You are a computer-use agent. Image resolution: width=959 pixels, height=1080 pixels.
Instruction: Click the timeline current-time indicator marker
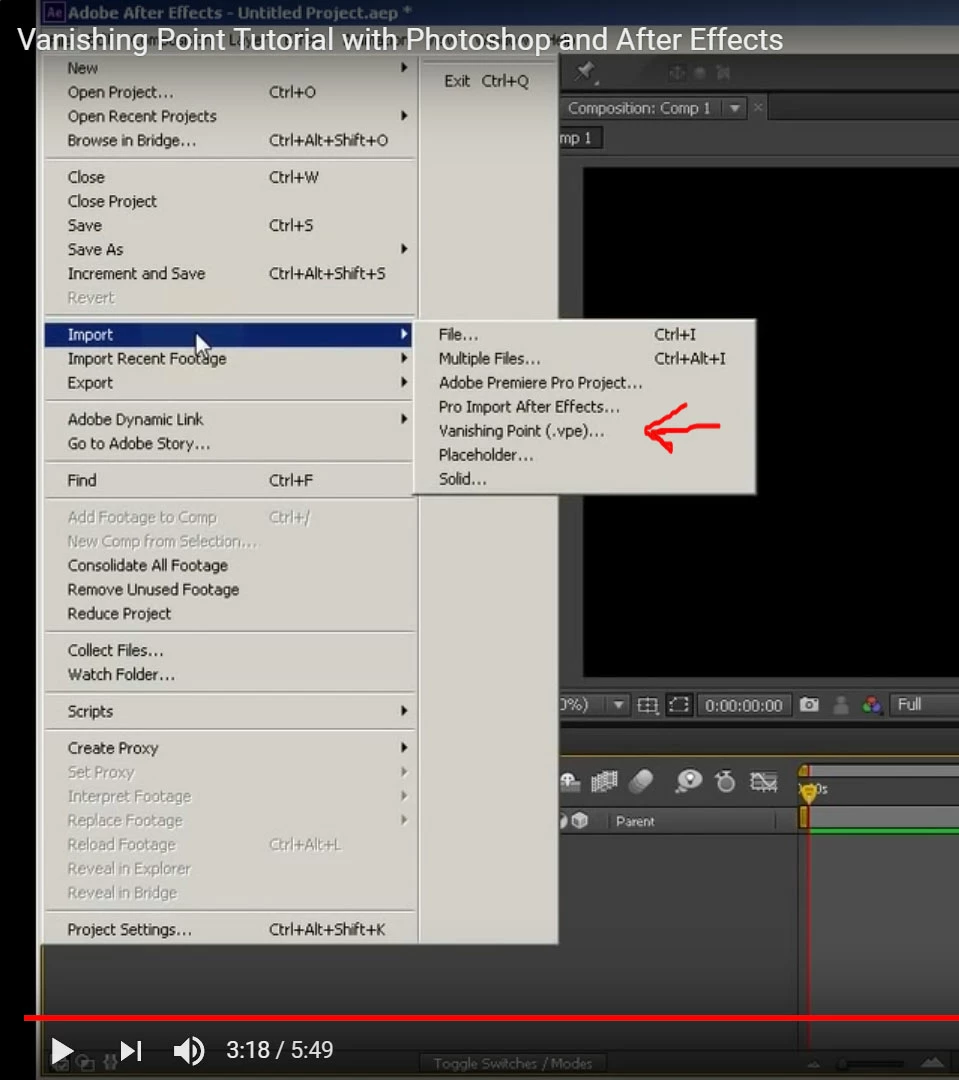pos(807,793)
